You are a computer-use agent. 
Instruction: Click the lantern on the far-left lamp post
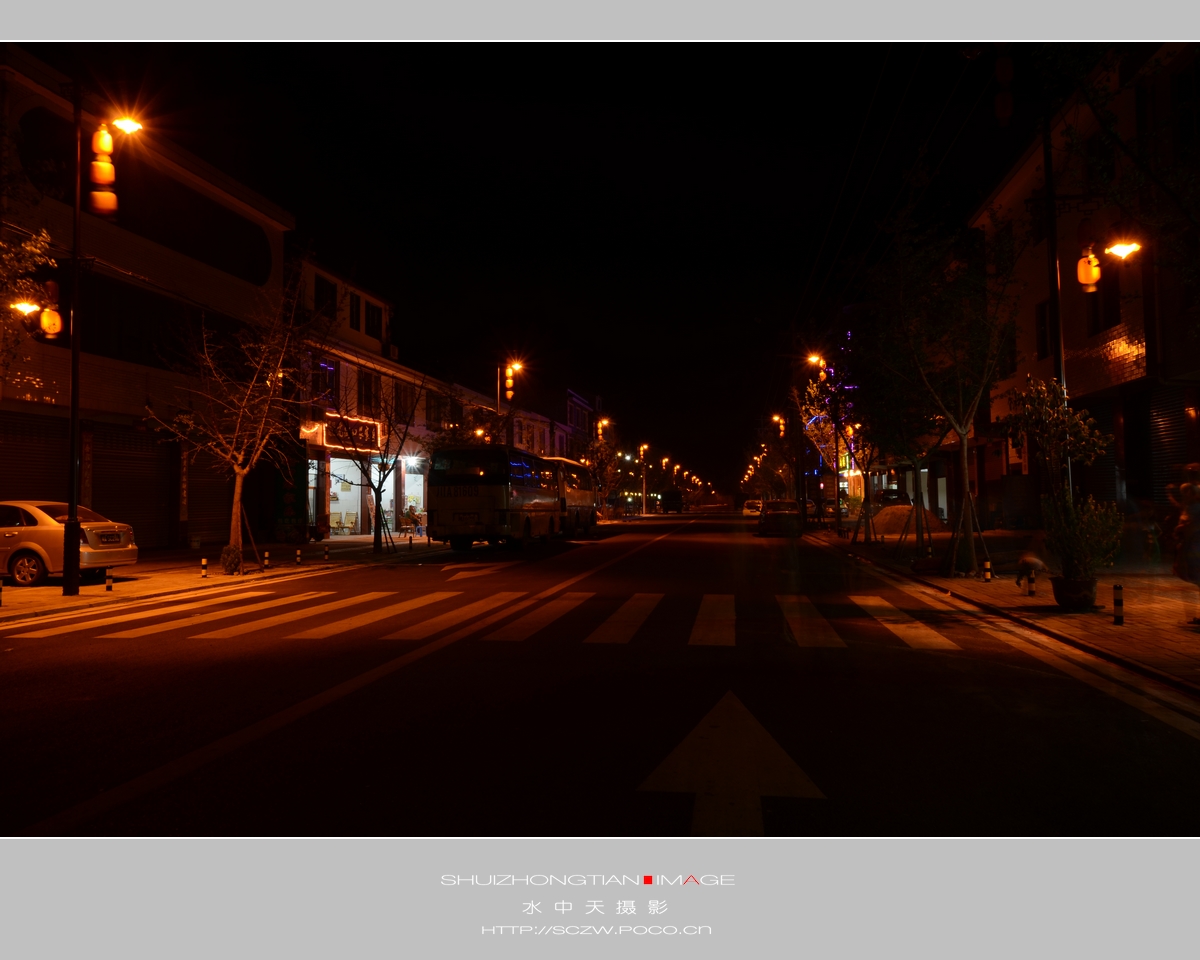click(x=46, y=321)
